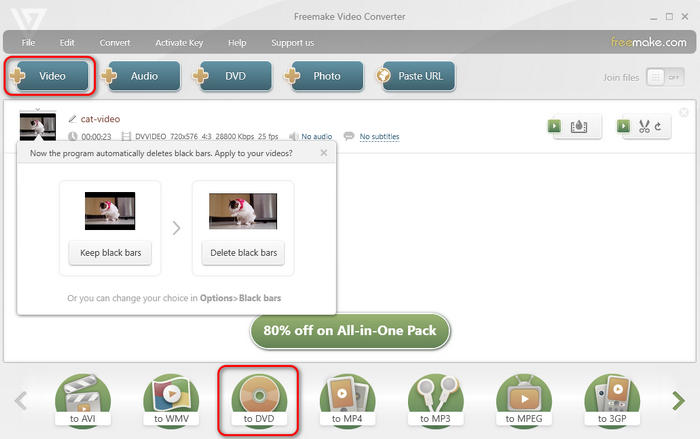Click the speaker icon next to No audio

click(x=293, y=136)
